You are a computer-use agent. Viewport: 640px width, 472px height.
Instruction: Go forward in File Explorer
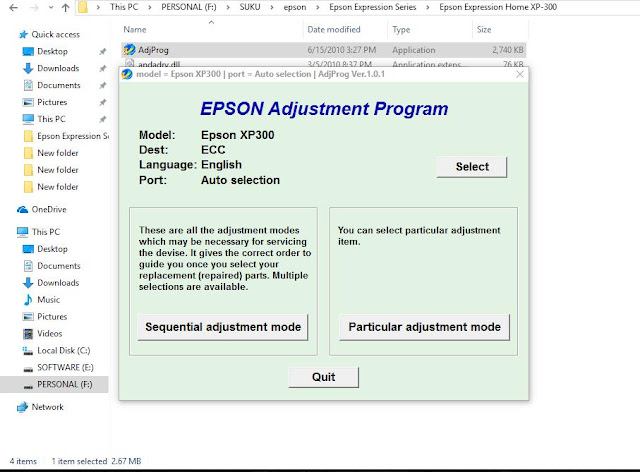click(34, 7)
